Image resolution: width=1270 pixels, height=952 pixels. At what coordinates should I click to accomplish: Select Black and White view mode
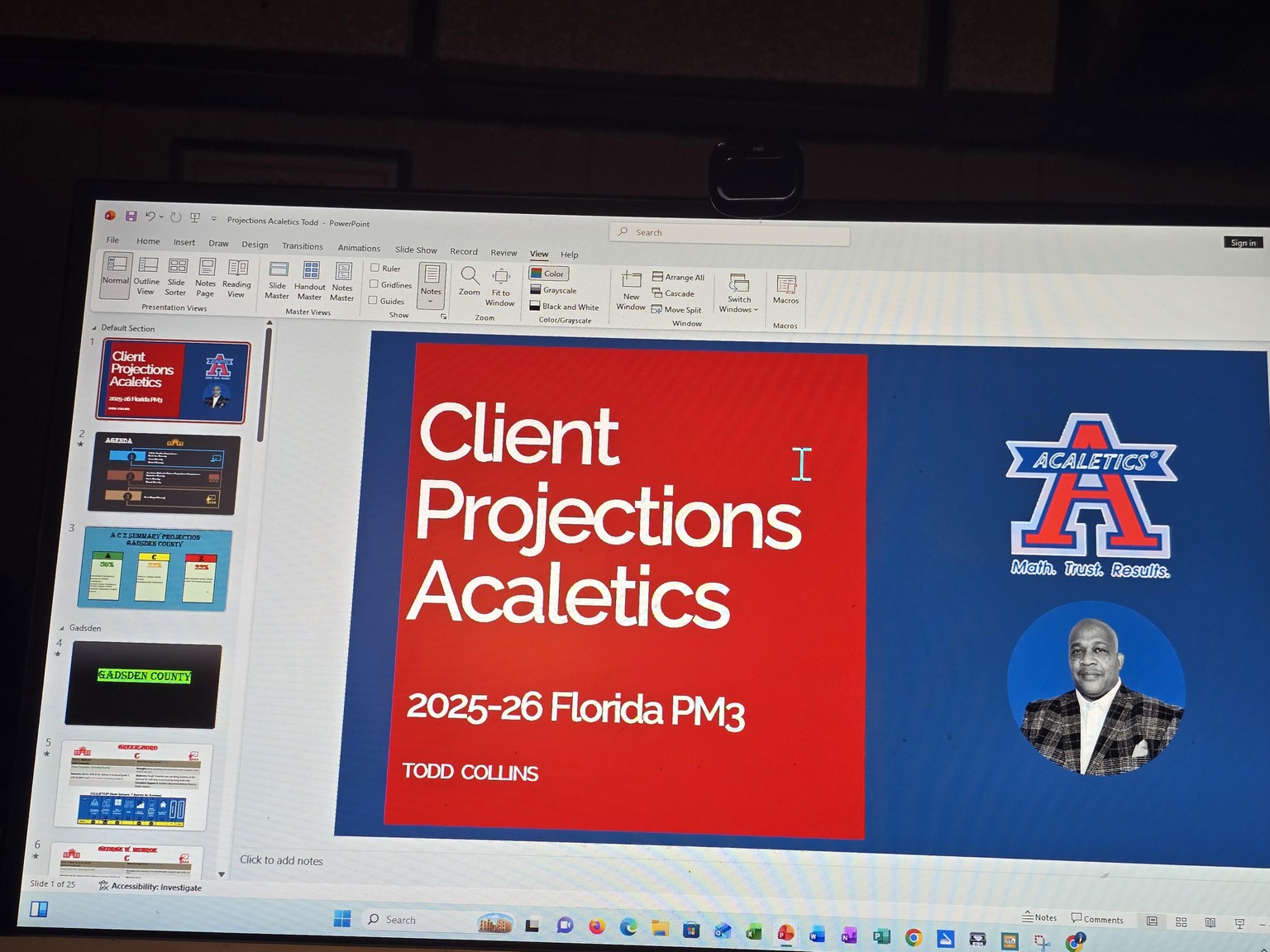pyautogui.click(x=565, y=307)
